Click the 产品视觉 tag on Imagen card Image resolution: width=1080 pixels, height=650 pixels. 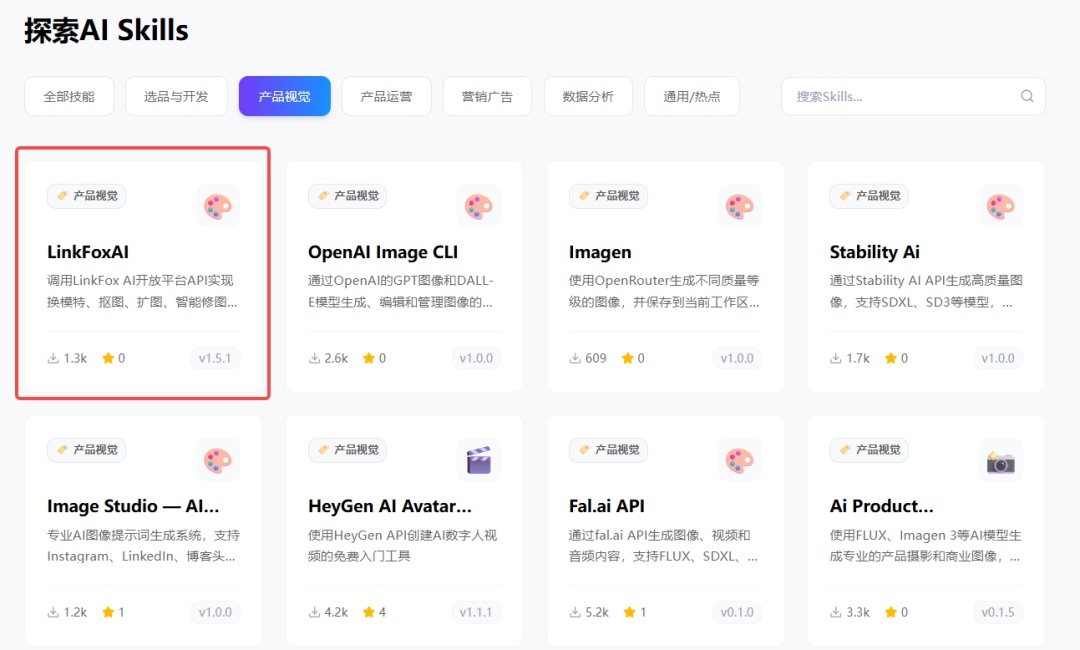tap(609, 196)
